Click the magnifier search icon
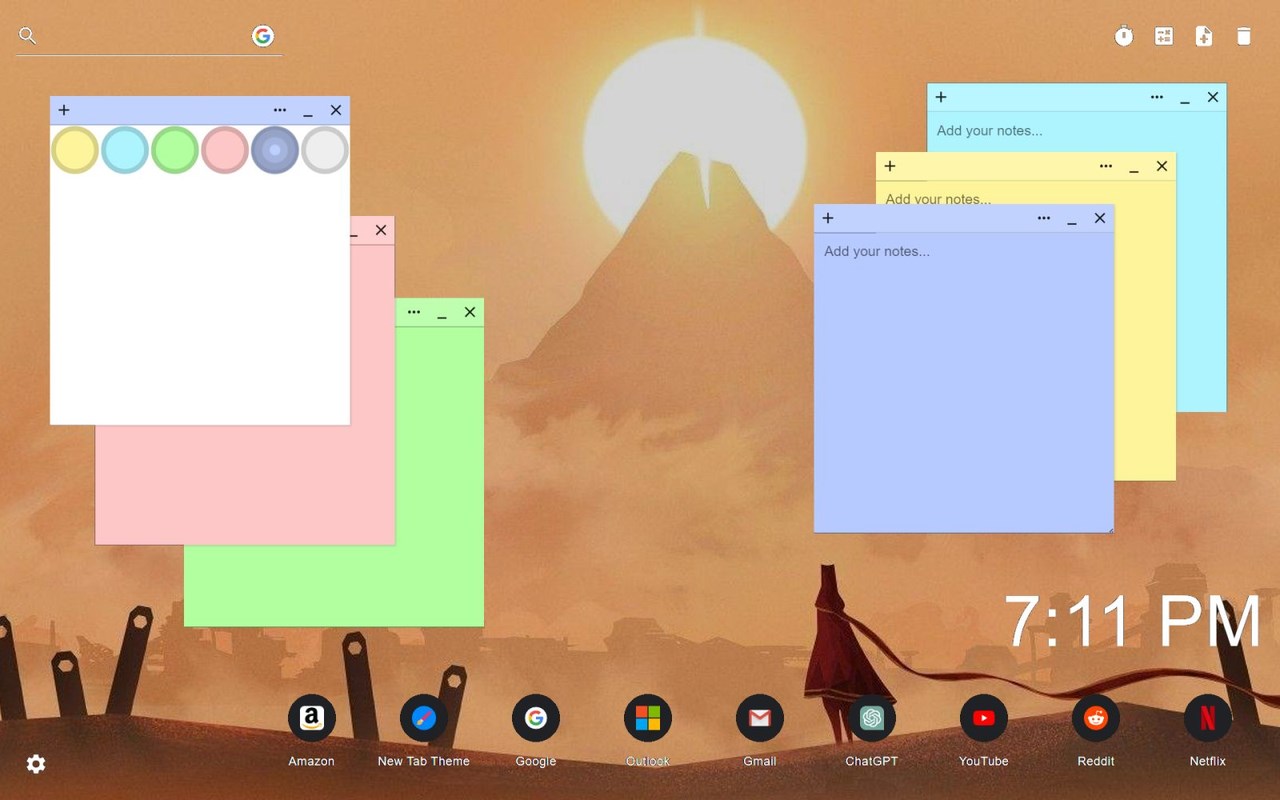The image size is (1280, 800). point(28,36)
